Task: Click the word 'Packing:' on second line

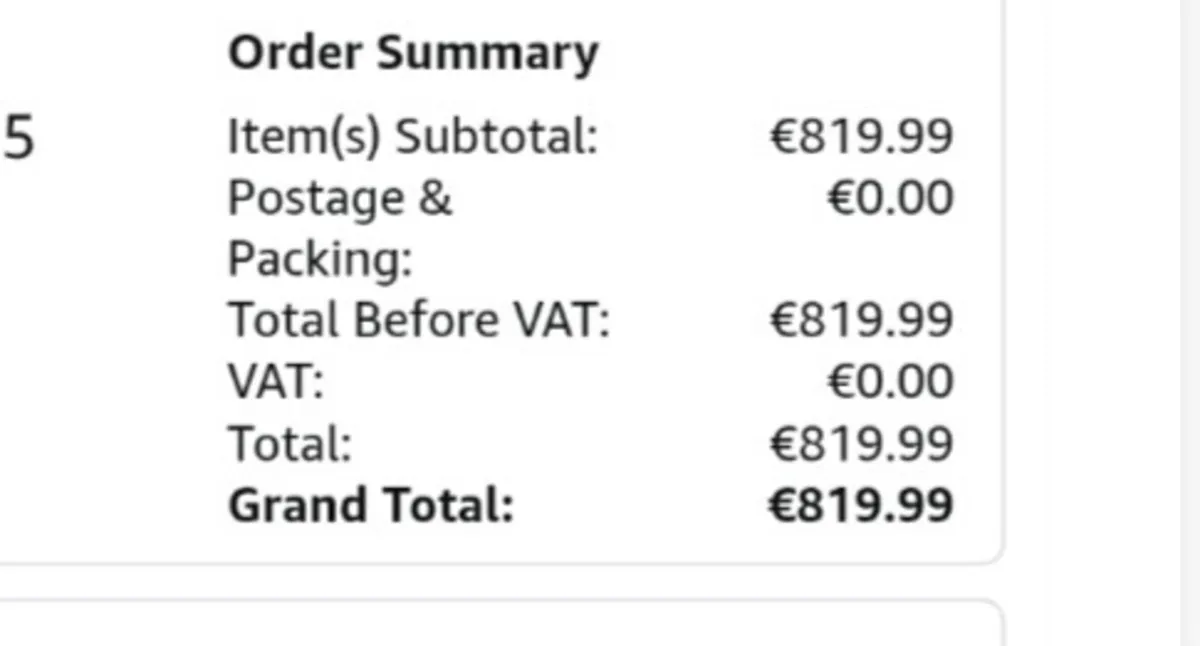Action: tap(320, 259)
